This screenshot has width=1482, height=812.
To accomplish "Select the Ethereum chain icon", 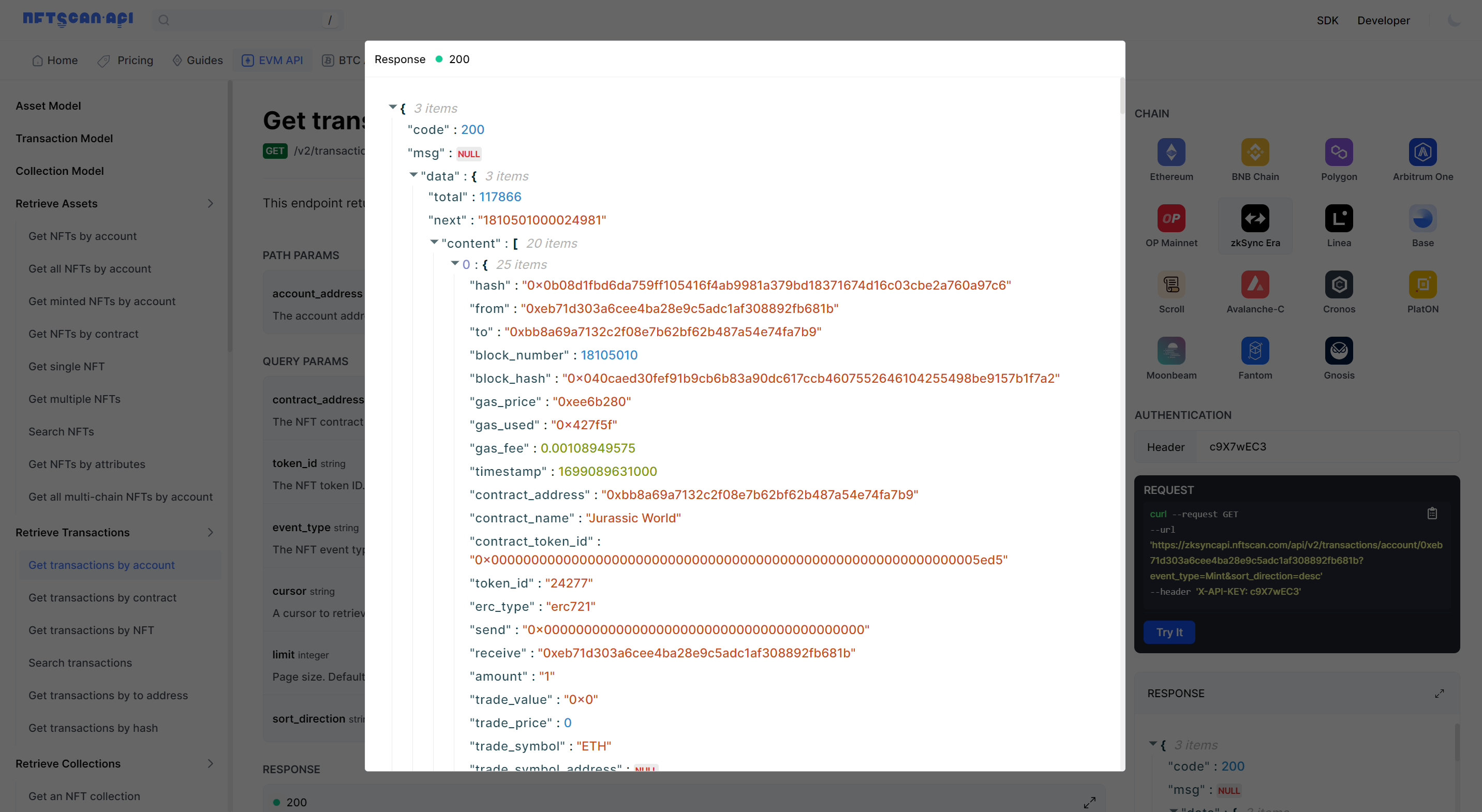I will click(x=1171, y=153).
